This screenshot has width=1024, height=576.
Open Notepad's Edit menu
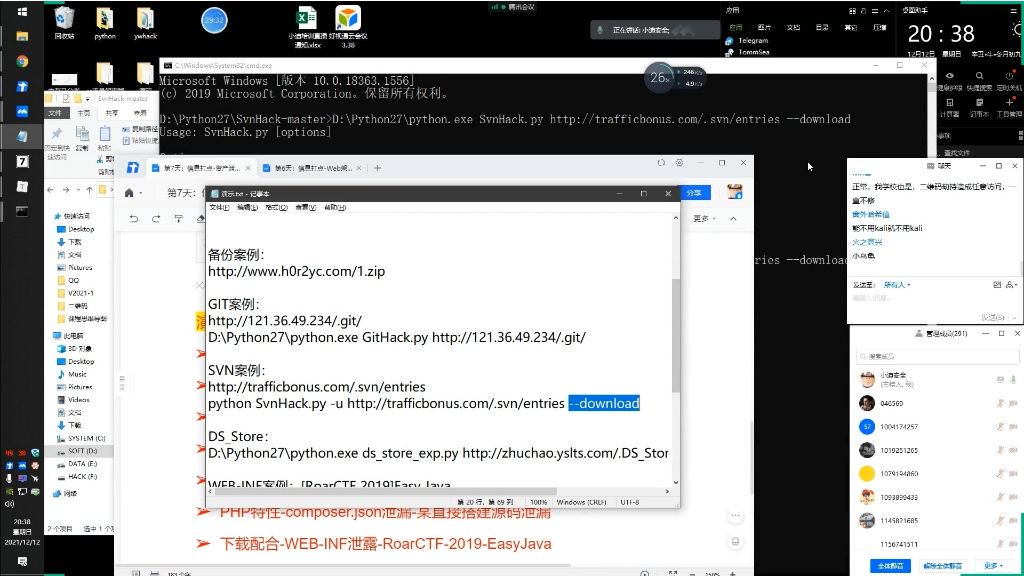(x=248, y=207)
